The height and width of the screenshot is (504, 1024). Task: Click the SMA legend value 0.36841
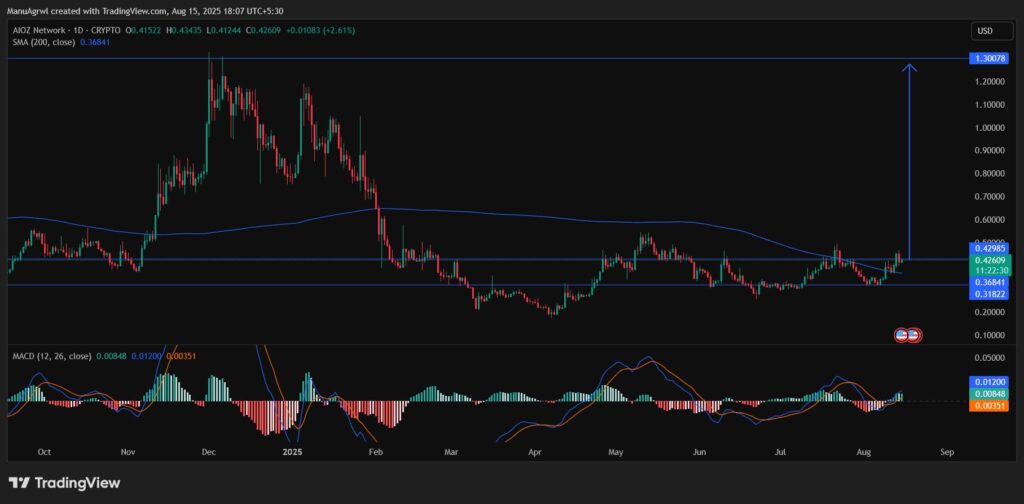tap(94, 42)
